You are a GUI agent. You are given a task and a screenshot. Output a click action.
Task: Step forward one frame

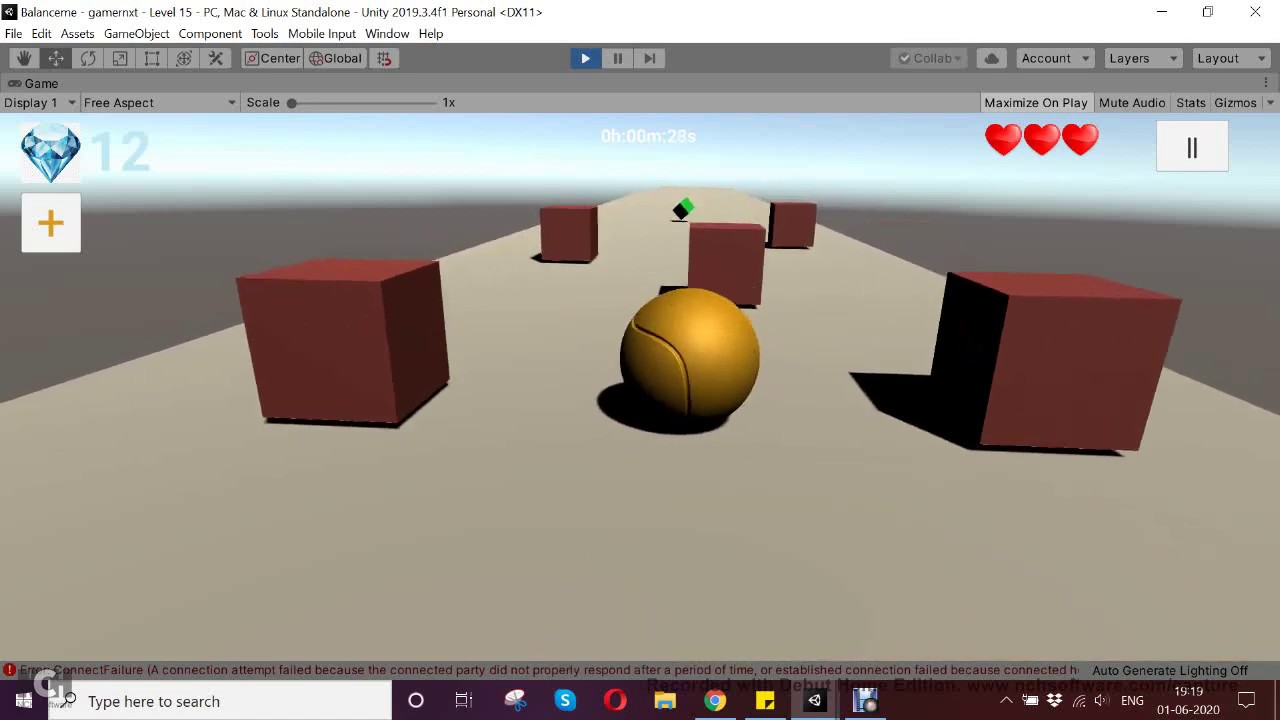pyautogui.click(x=649, y=58)
